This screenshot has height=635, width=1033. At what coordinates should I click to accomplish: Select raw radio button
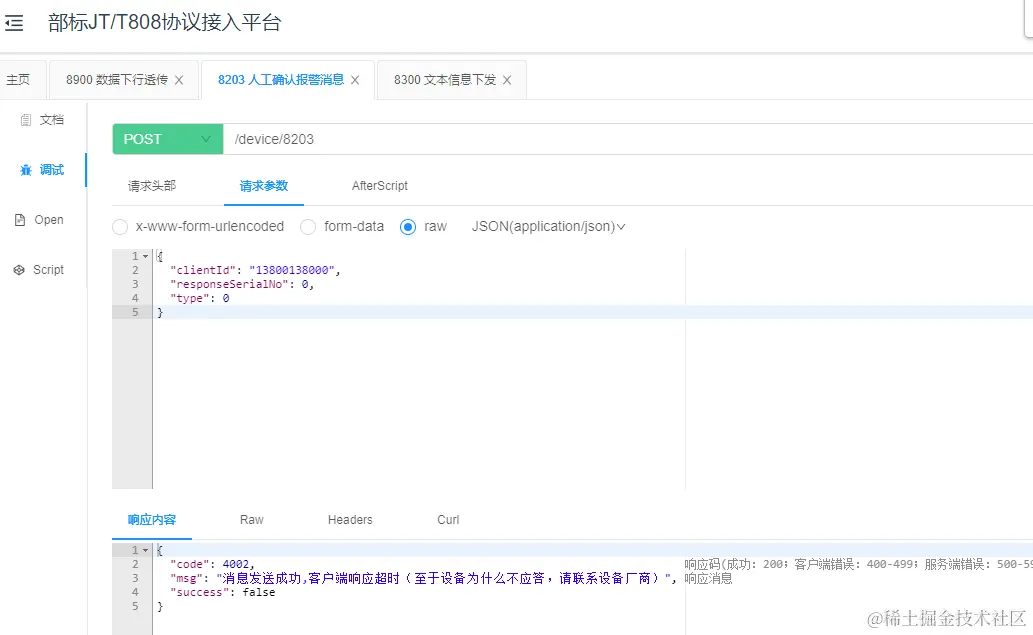408,227
